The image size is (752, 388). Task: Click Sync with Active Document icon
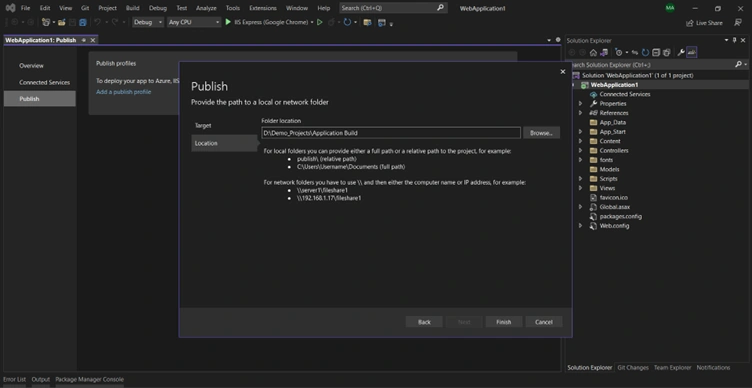pos(634,53)
